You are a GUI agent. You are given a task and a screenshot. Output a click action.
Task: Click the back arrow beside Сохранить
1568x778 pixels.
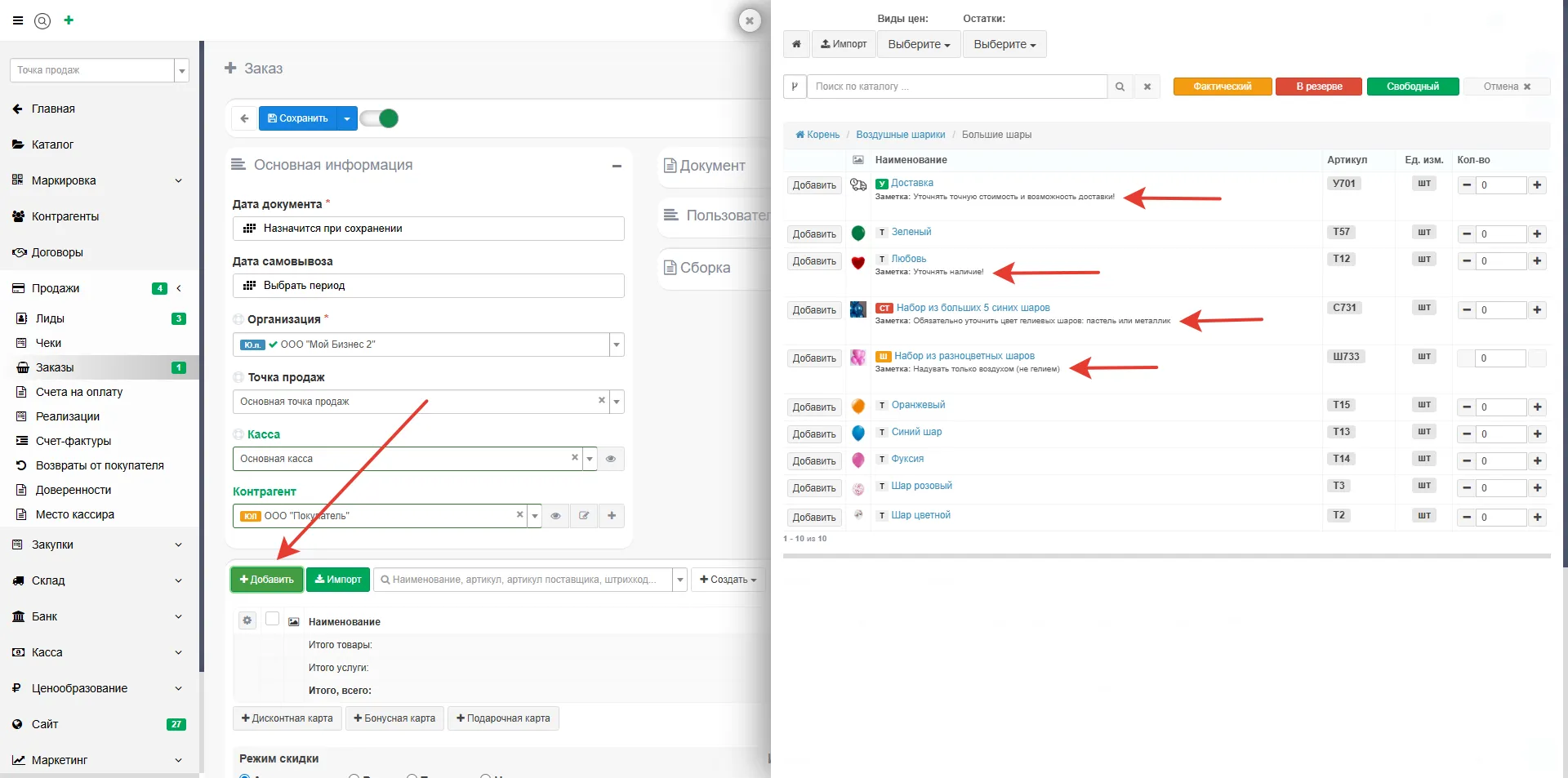244,118
